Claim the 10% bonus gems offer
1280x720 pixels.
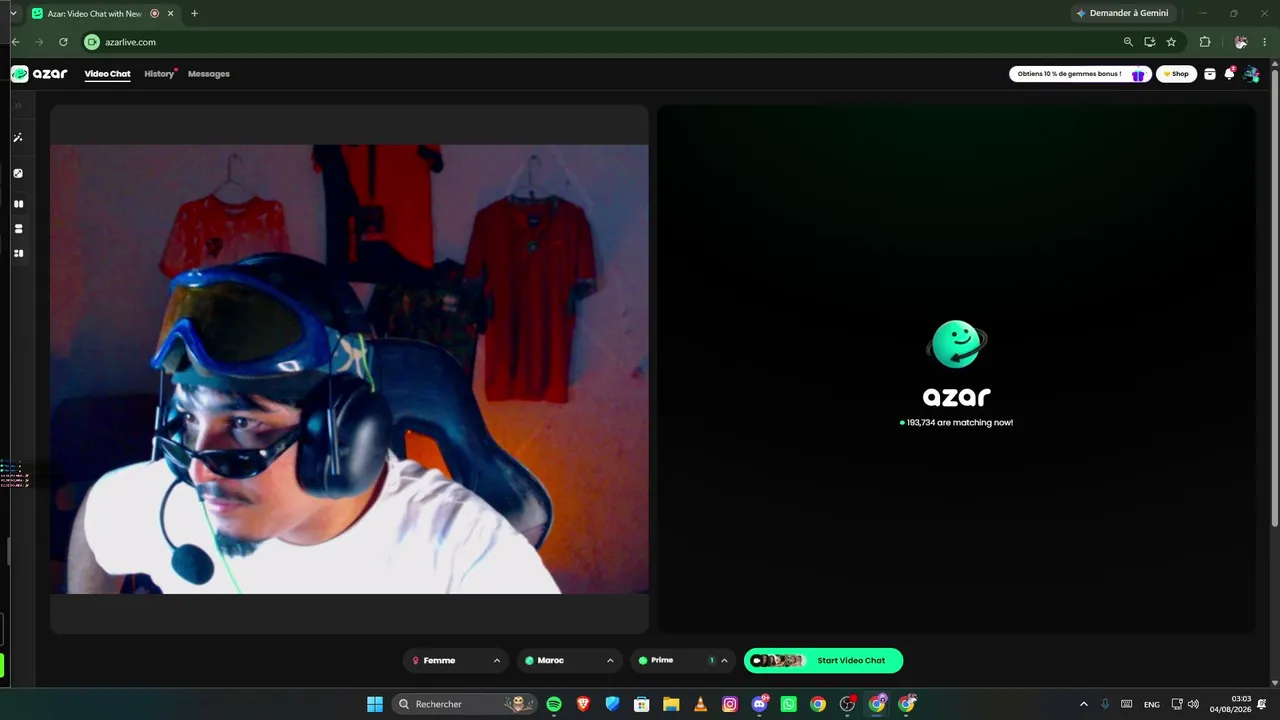(1080, 74)
